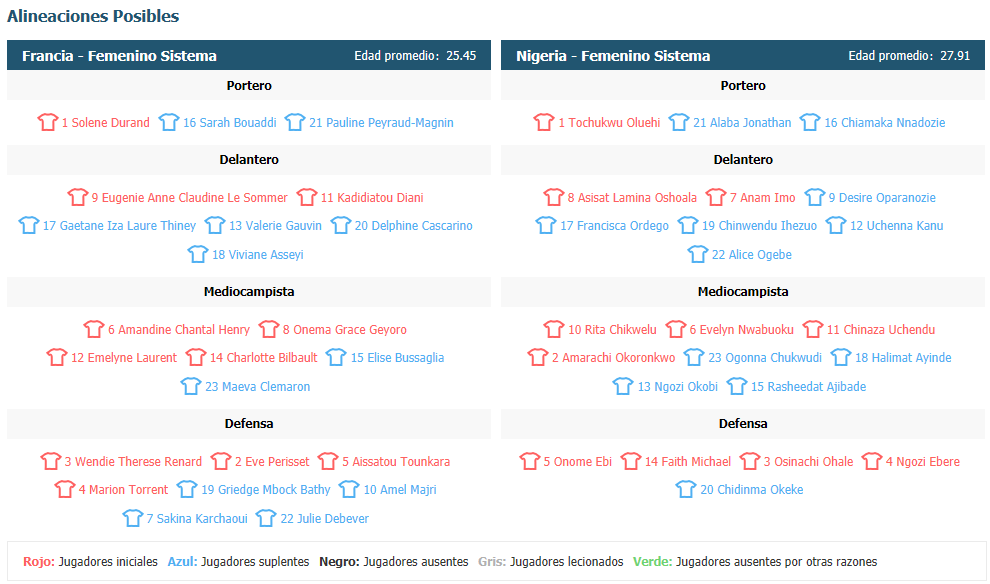Click the red jersey icon for Tochukwu Oluehi

point(544,122)
